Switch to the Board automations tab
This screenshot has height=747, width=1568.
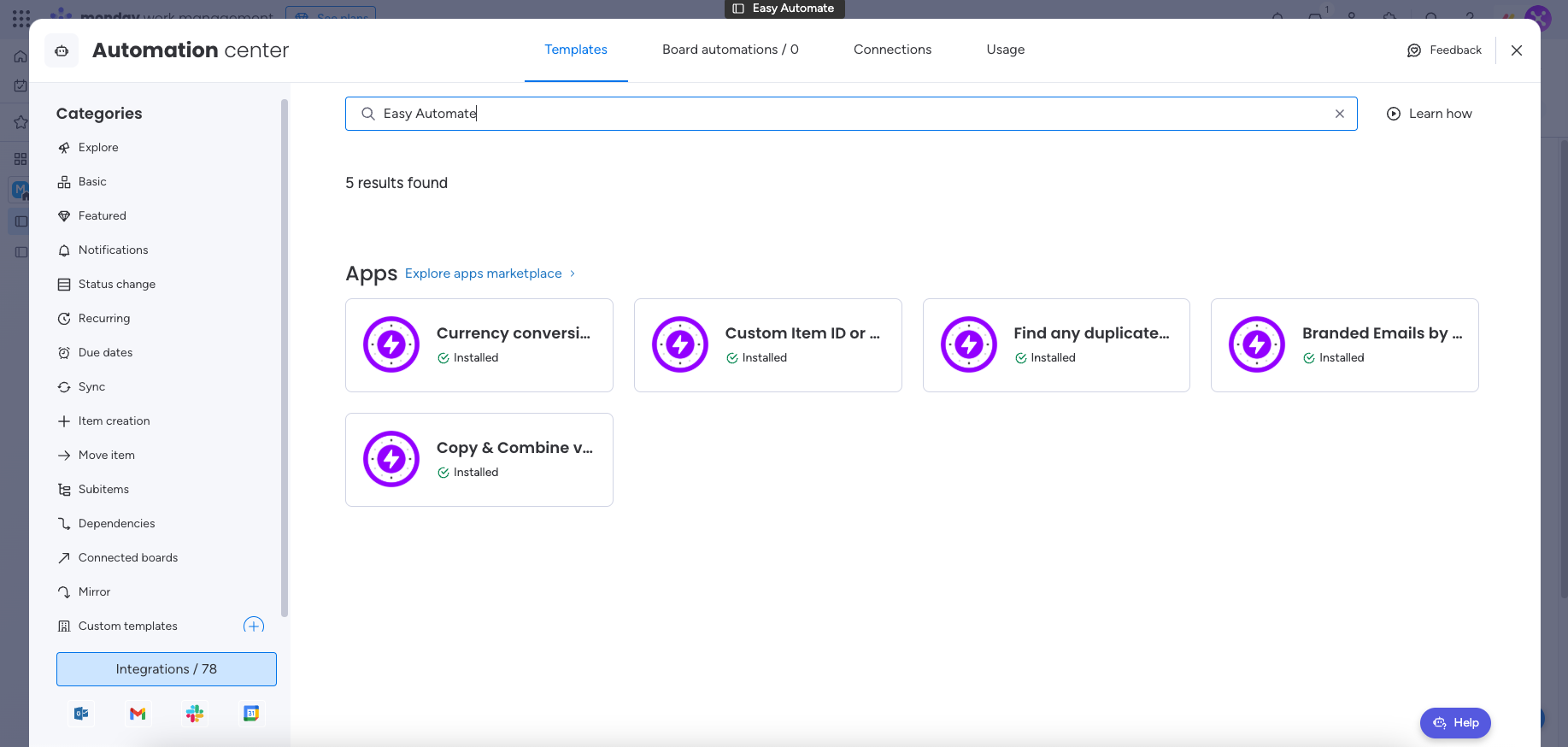click(x=730, y=50)
